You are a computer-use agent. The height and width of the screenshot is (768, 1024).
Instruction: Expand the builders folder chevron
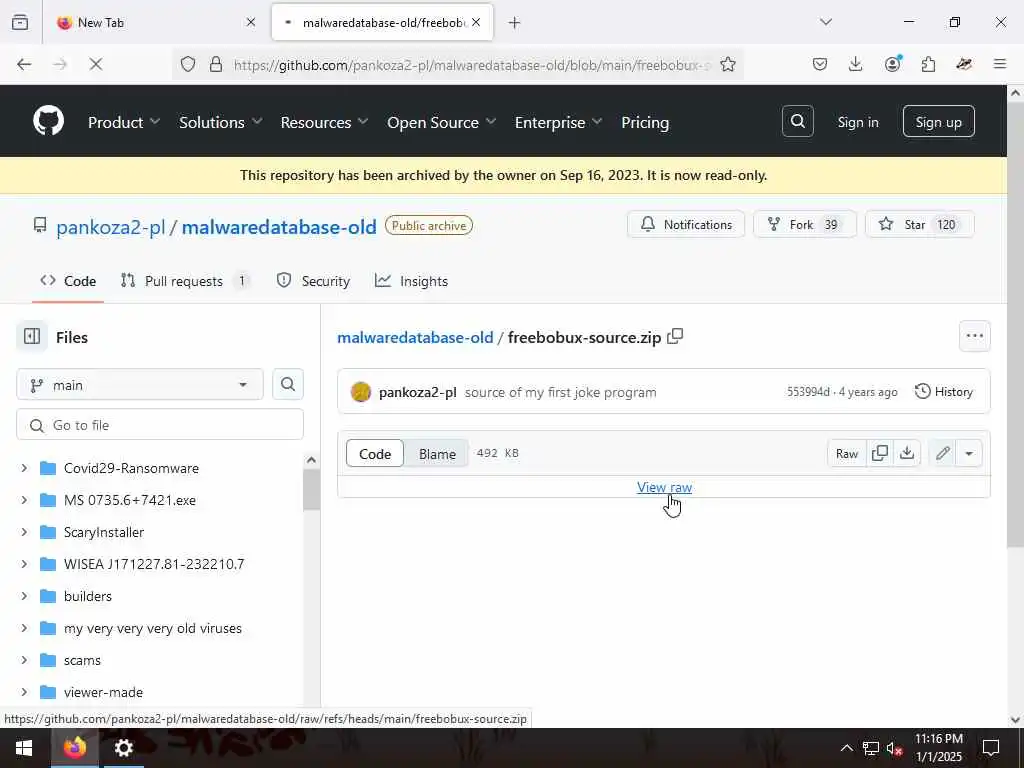click(24, 596)
